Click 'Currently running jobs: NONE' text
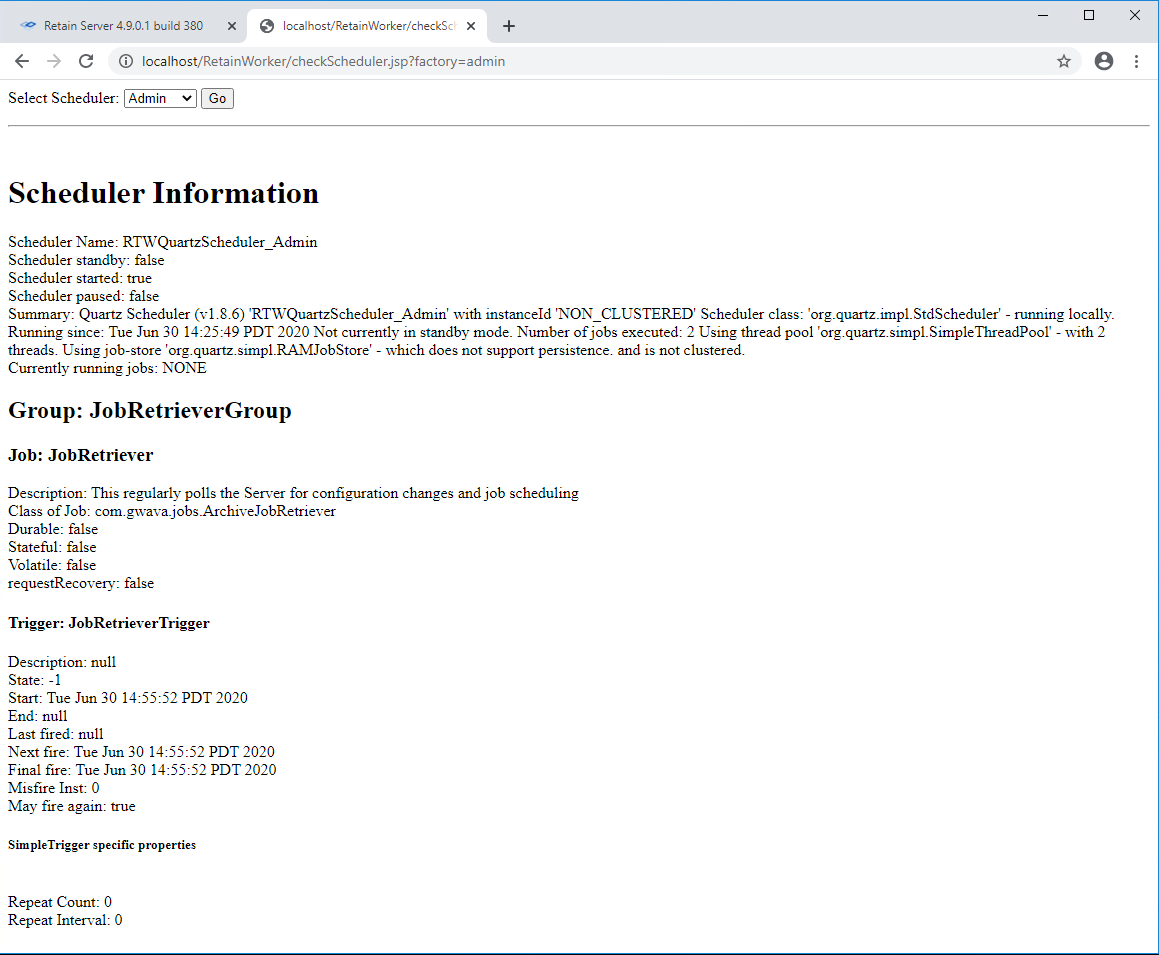 coord(107,368)
